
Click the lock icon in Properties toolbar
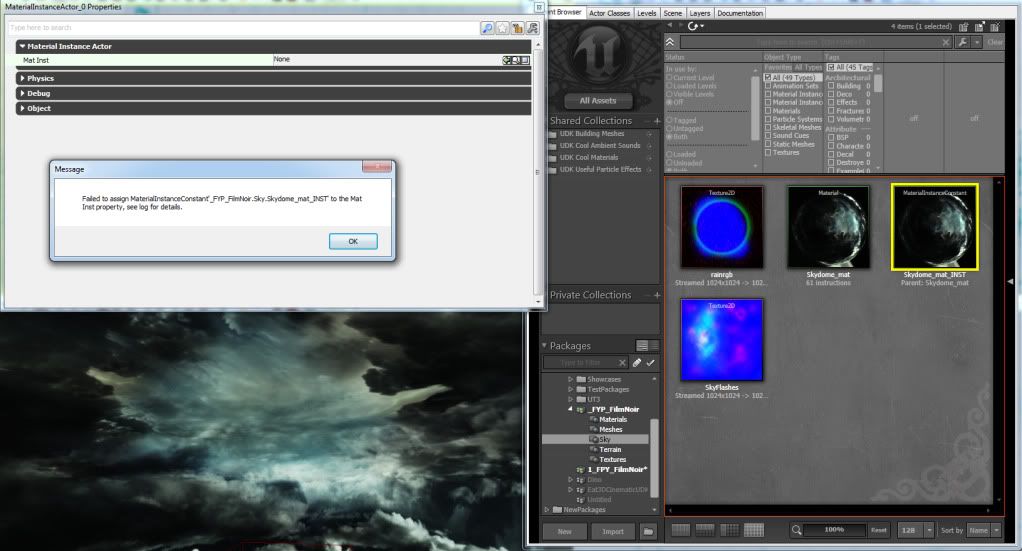518,28
